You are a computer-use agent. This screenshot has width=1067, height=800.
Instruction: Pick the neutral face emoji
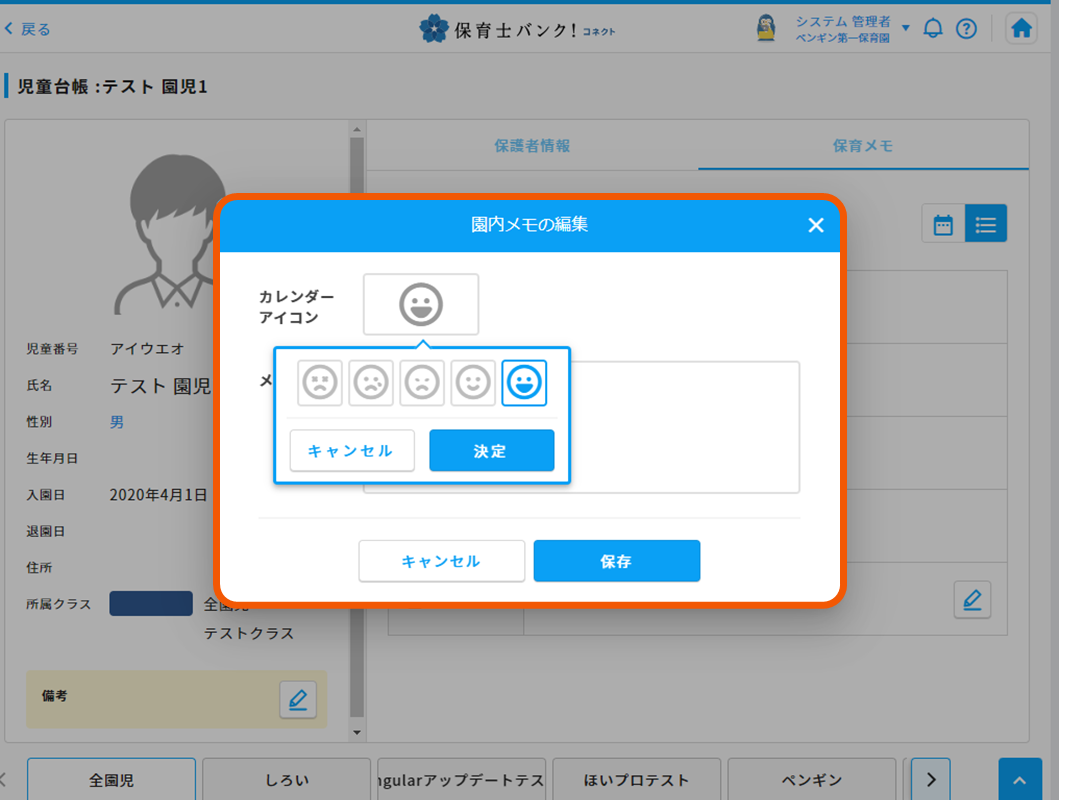pos(421,382)
